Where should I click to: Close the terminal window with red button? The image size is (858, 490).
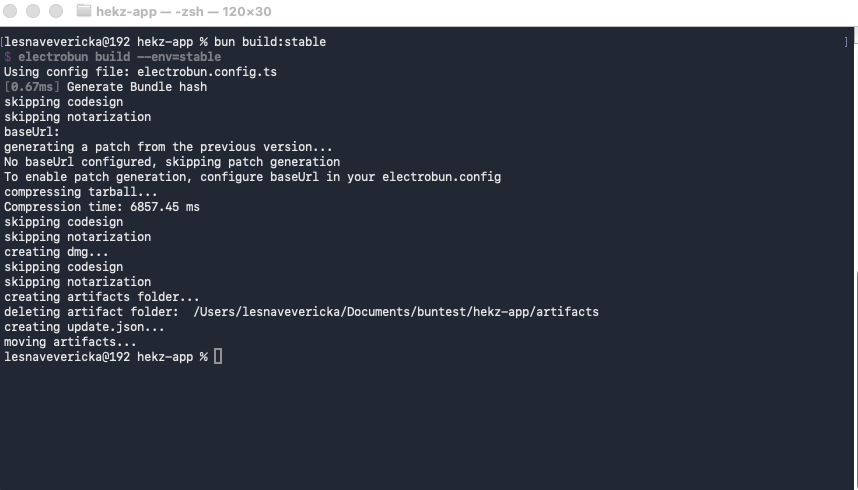[x=10, y=11]
